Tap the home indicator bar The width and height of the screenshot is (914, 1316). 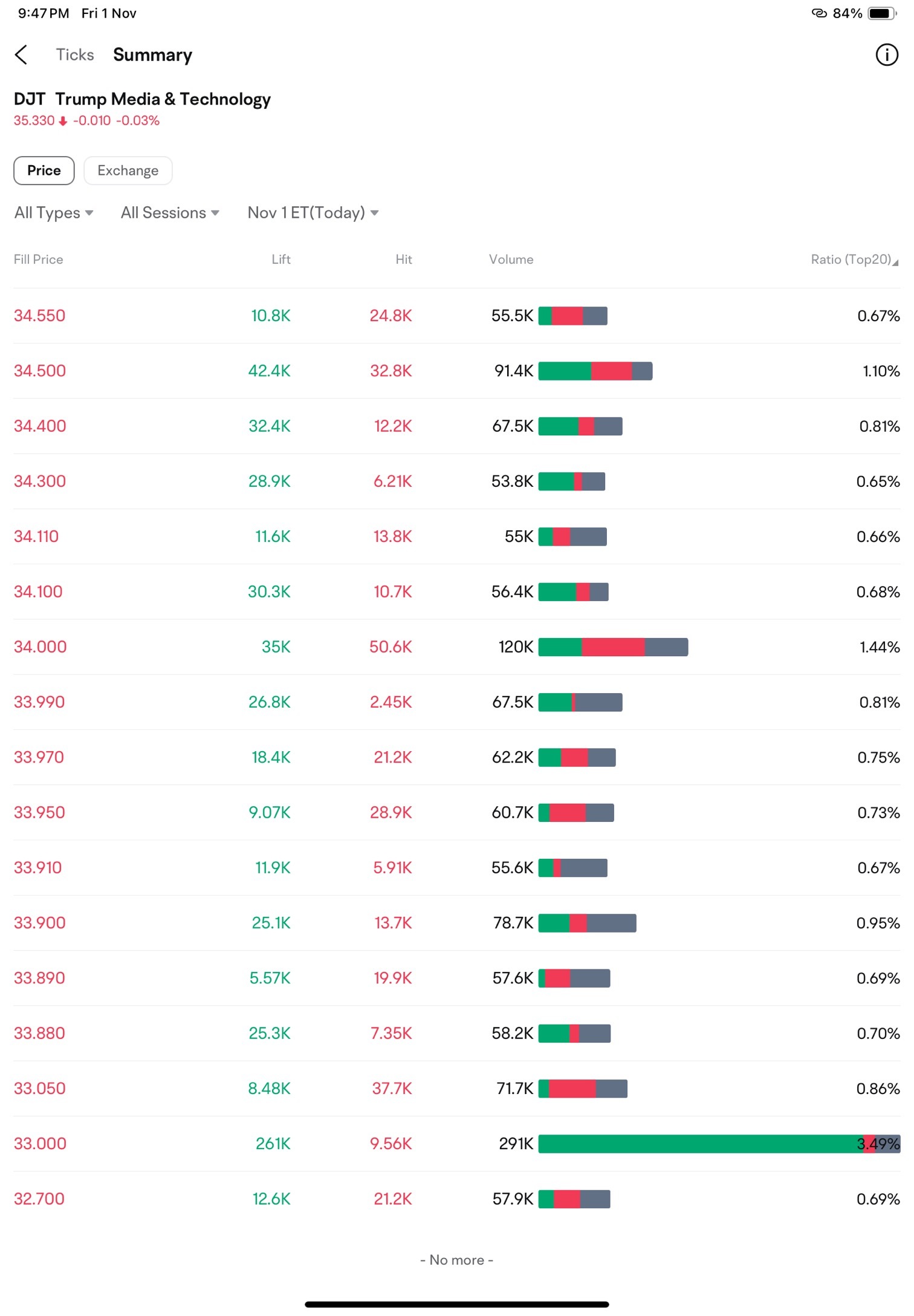[457, 1305]
